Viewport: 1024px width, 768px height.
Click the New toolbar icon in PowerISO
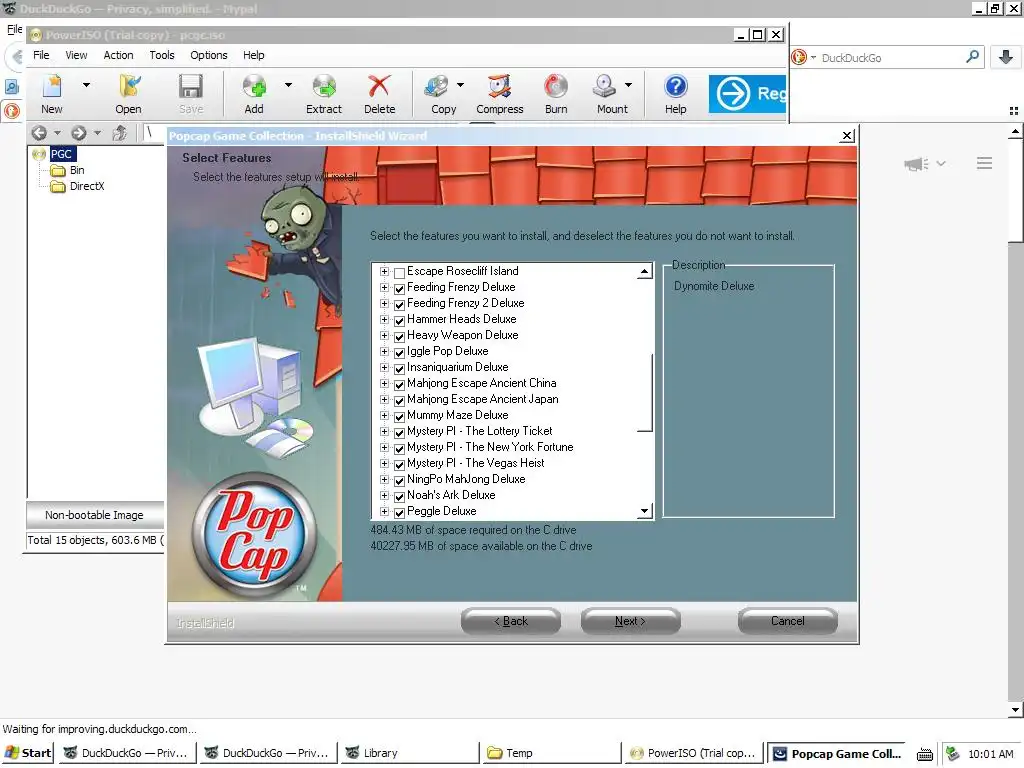click(52, 87)
